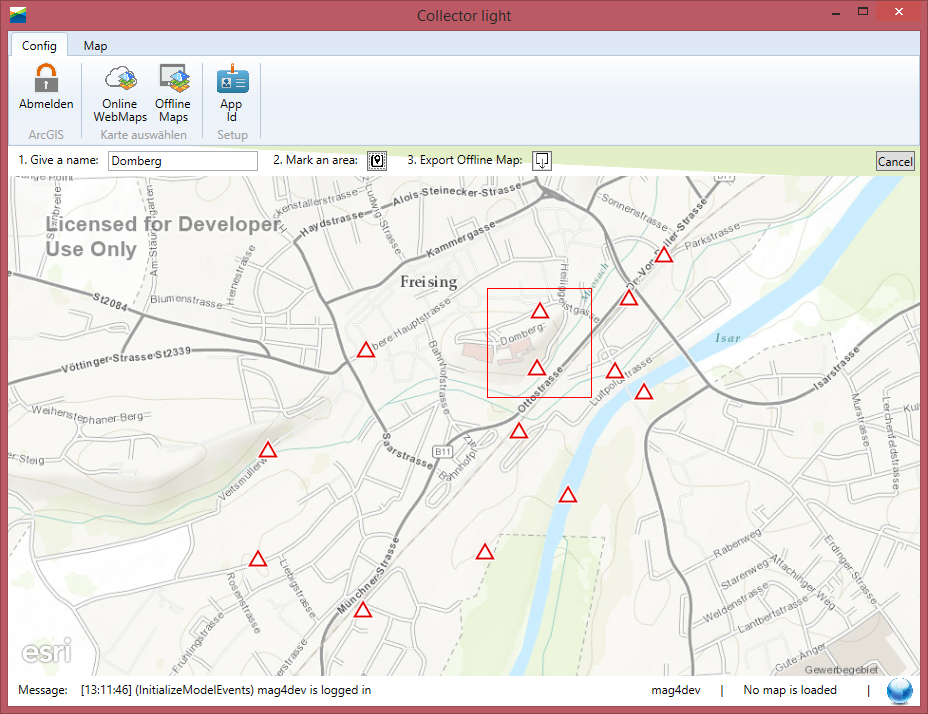Click the Mark an area icon
Screen dimensions: 928x714
[377, 160]
